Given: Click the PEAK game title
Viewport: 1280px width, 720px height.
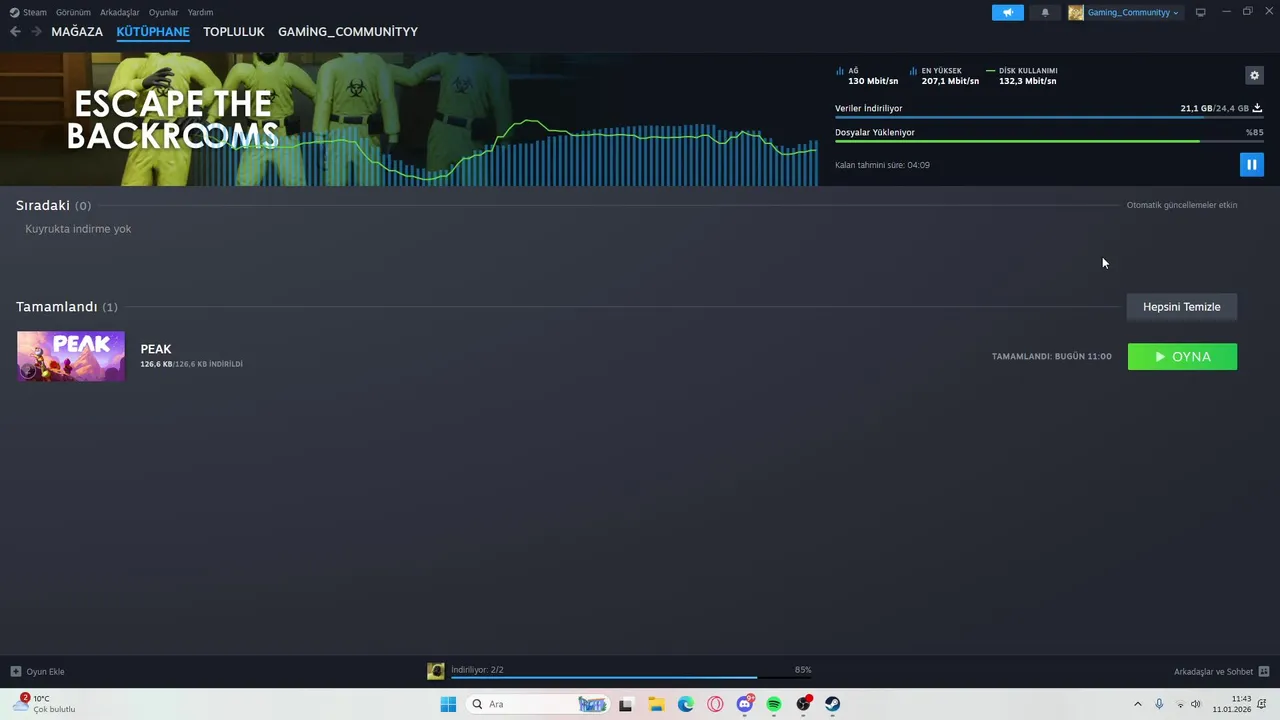Looking at the screenshot, I should pos(156,349).
